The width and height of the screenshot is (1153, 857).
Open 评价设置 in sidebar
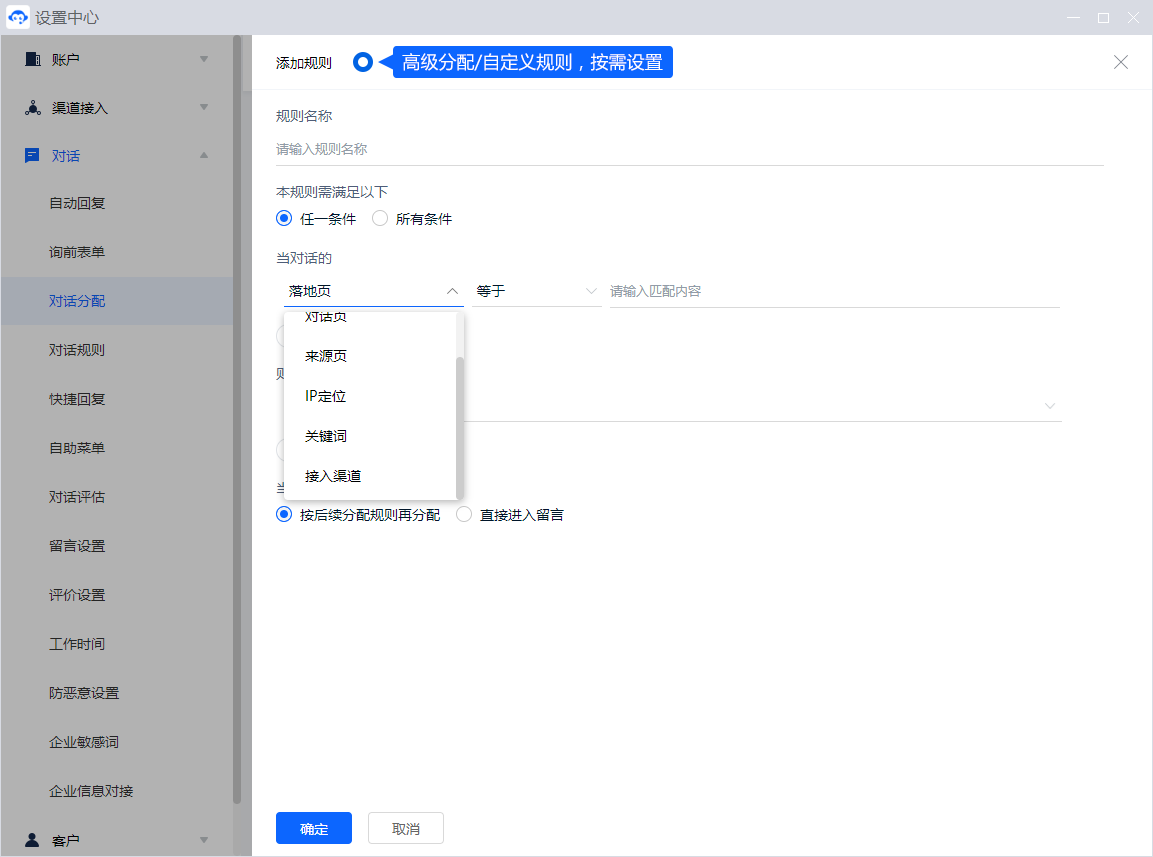[x=77, y=595]
